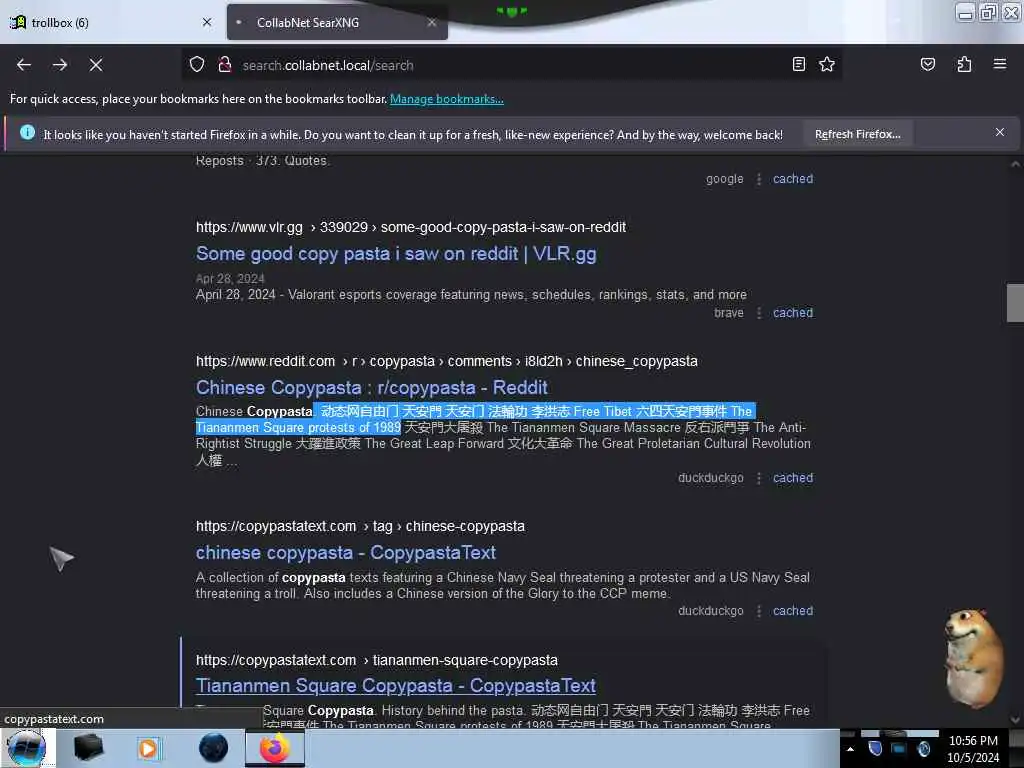Show hidden system tray icons arrow
The image size is (1024, 768).
point(850,749)
